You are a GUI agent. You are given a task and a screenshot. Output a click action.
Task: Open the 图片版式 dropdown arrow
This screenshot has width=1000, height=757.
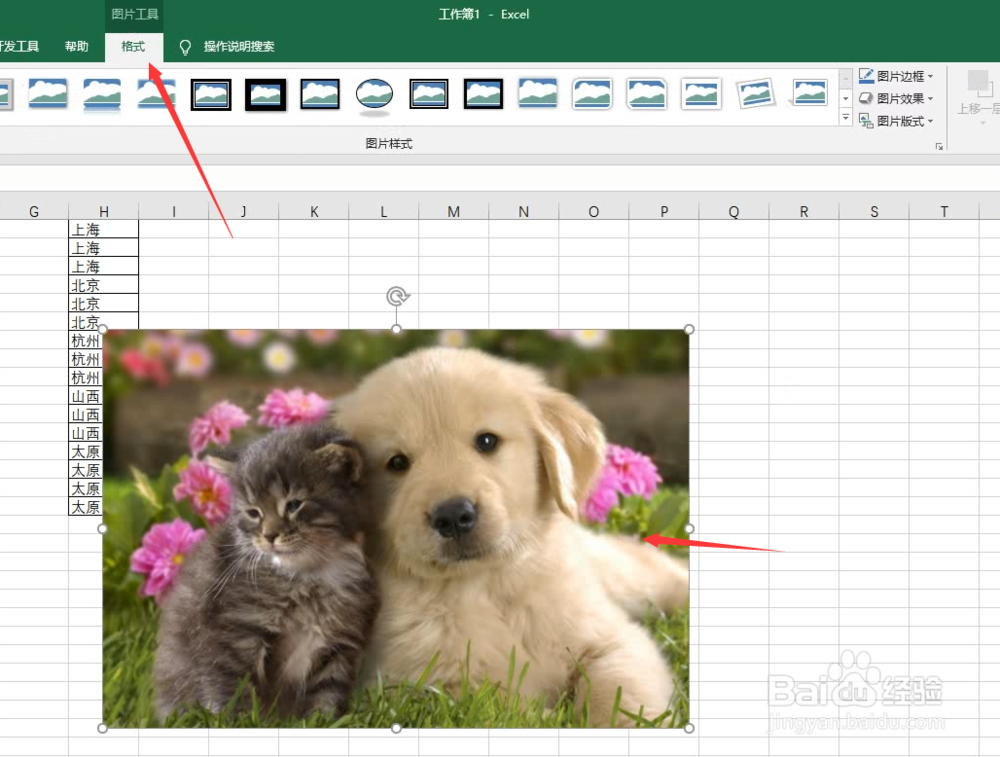tap(930, 121)
